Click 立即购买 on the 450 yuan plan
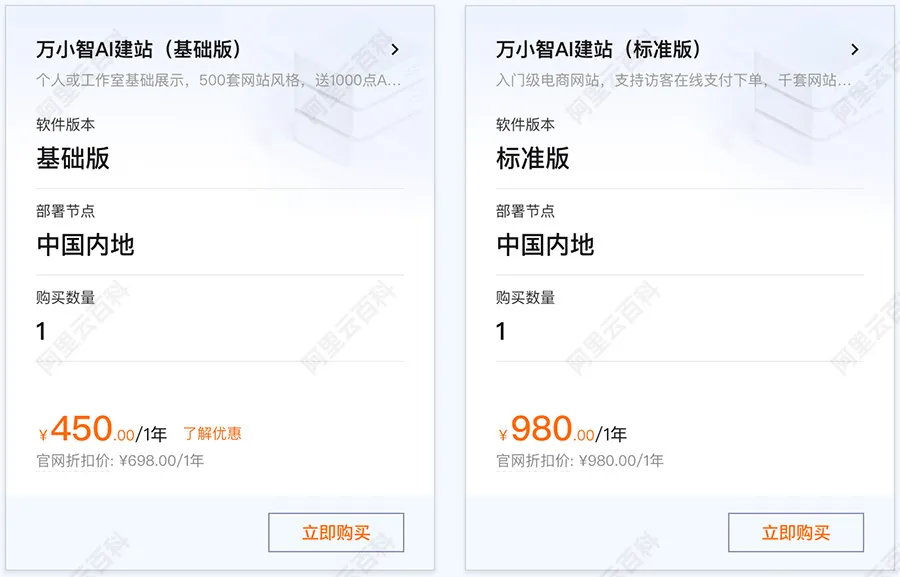Viewport: 900px width, 577px height. [335, 531]
